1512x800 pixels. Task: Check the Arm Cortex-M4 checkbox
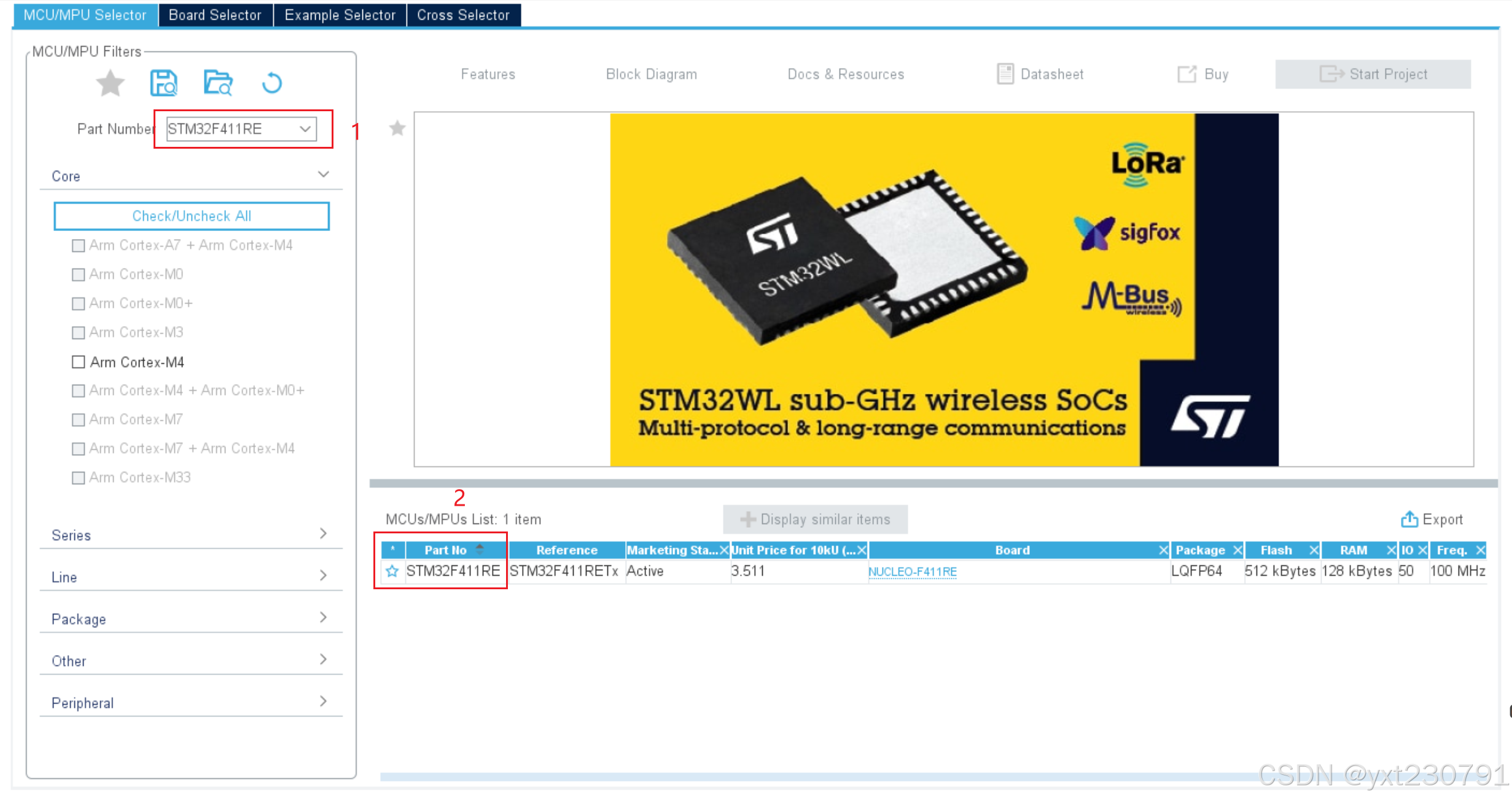[79, 362]
